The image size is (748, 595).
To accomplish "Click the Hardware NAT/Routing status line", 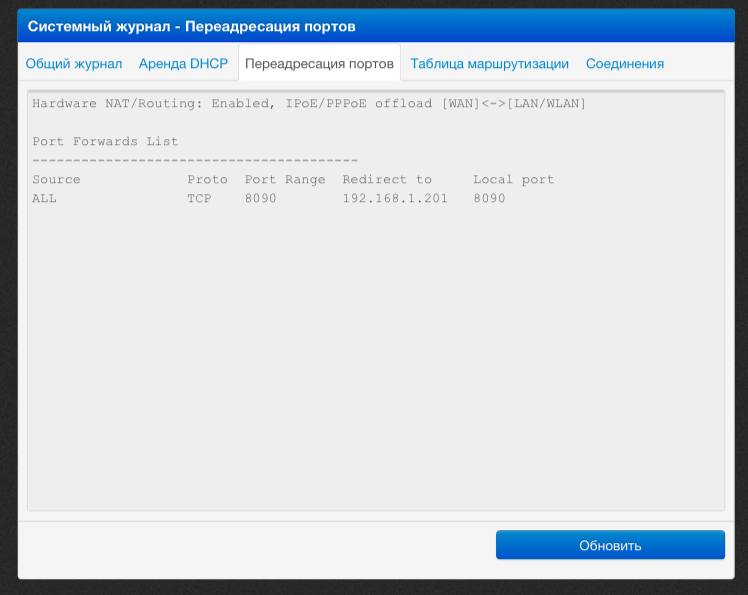I will pos(309,104).
